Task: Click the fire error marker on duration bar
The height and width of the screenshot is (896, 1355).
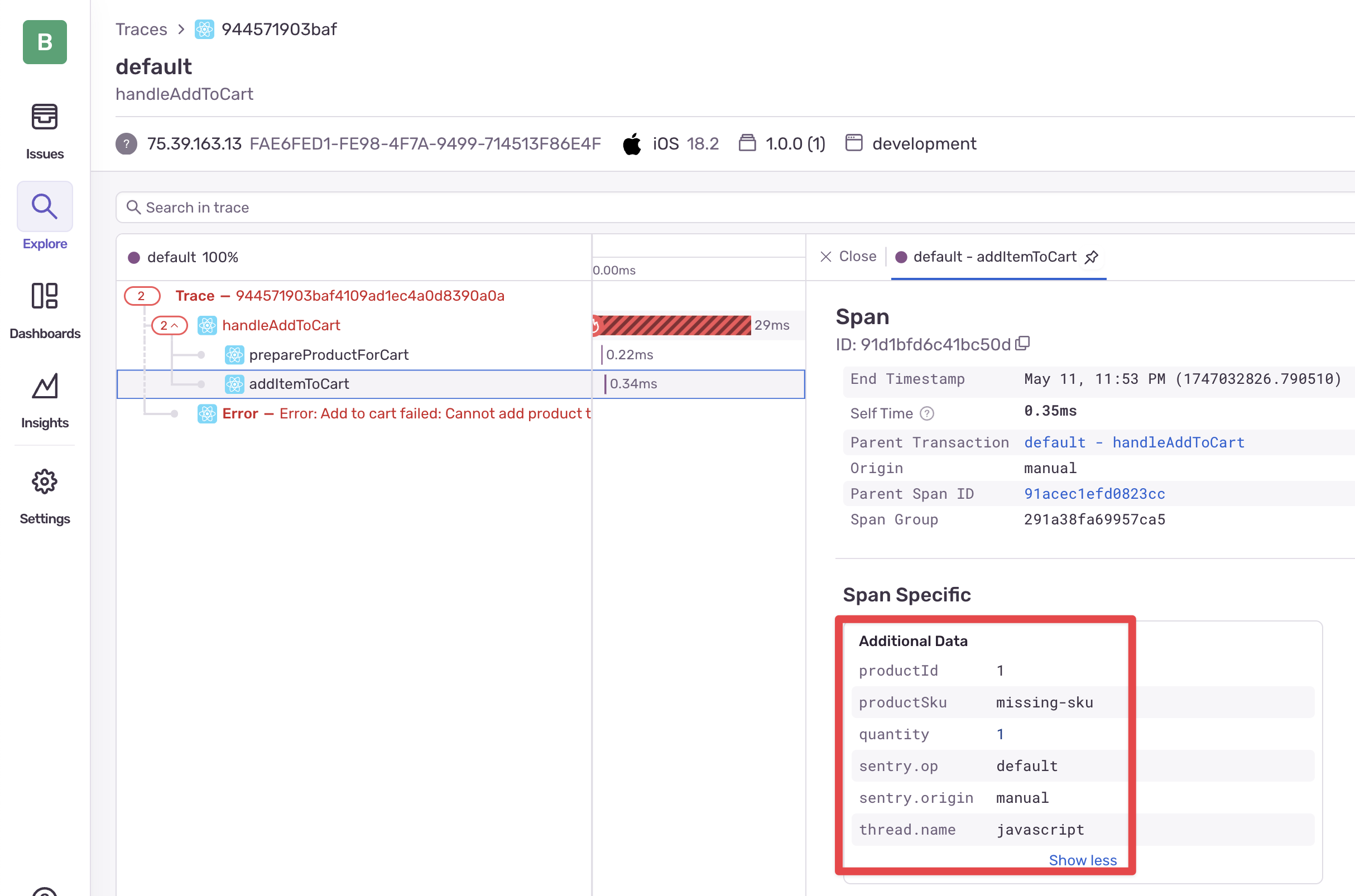Action: coord(595,326)
